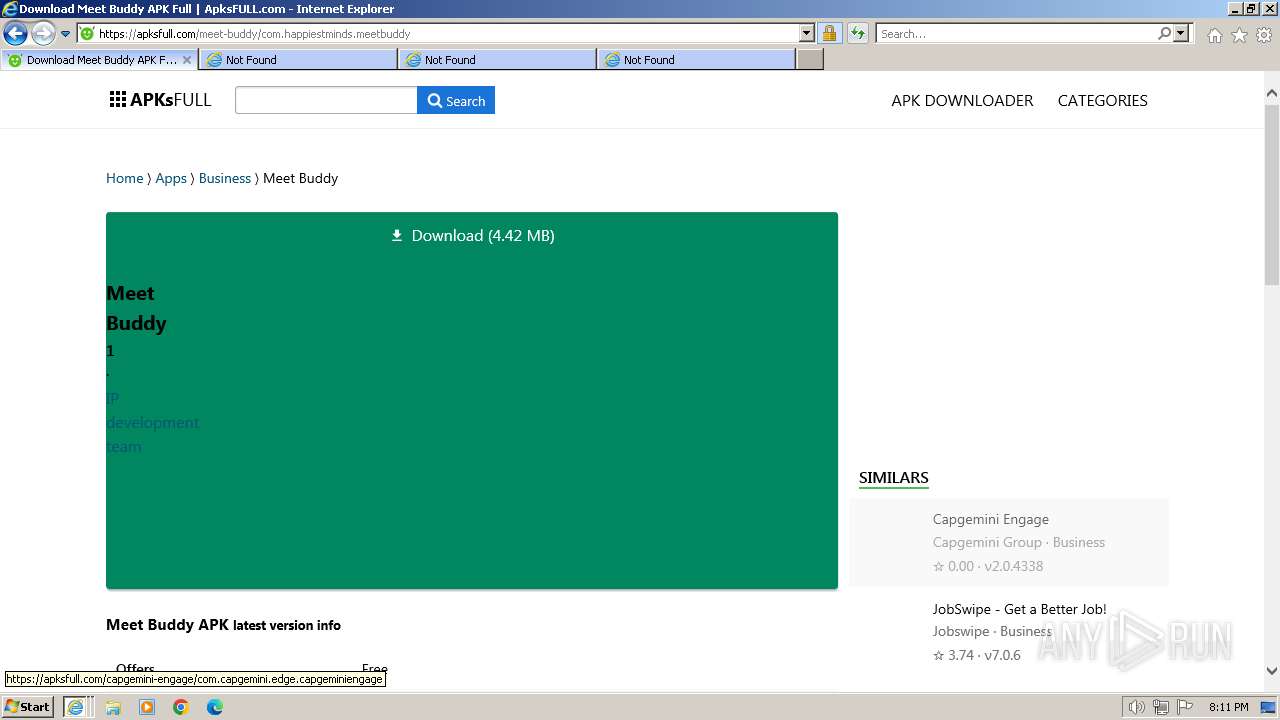This screenshot has height=720, width=1280.
Task: Open Capgemini Engage similar app
Action: click(1009, 542)
